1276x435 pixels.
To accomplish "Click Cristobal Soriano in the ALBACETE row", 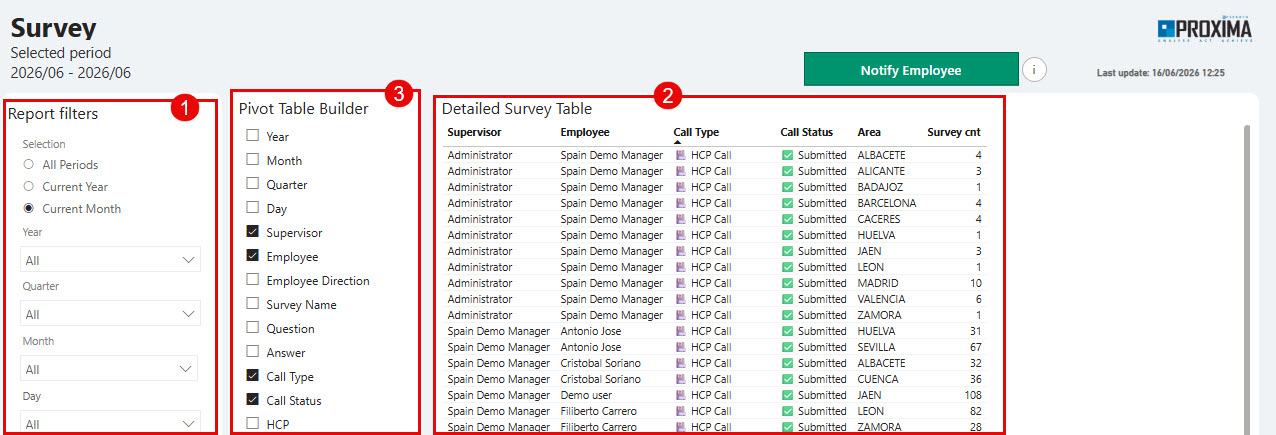I will click(x=600, y=363).
